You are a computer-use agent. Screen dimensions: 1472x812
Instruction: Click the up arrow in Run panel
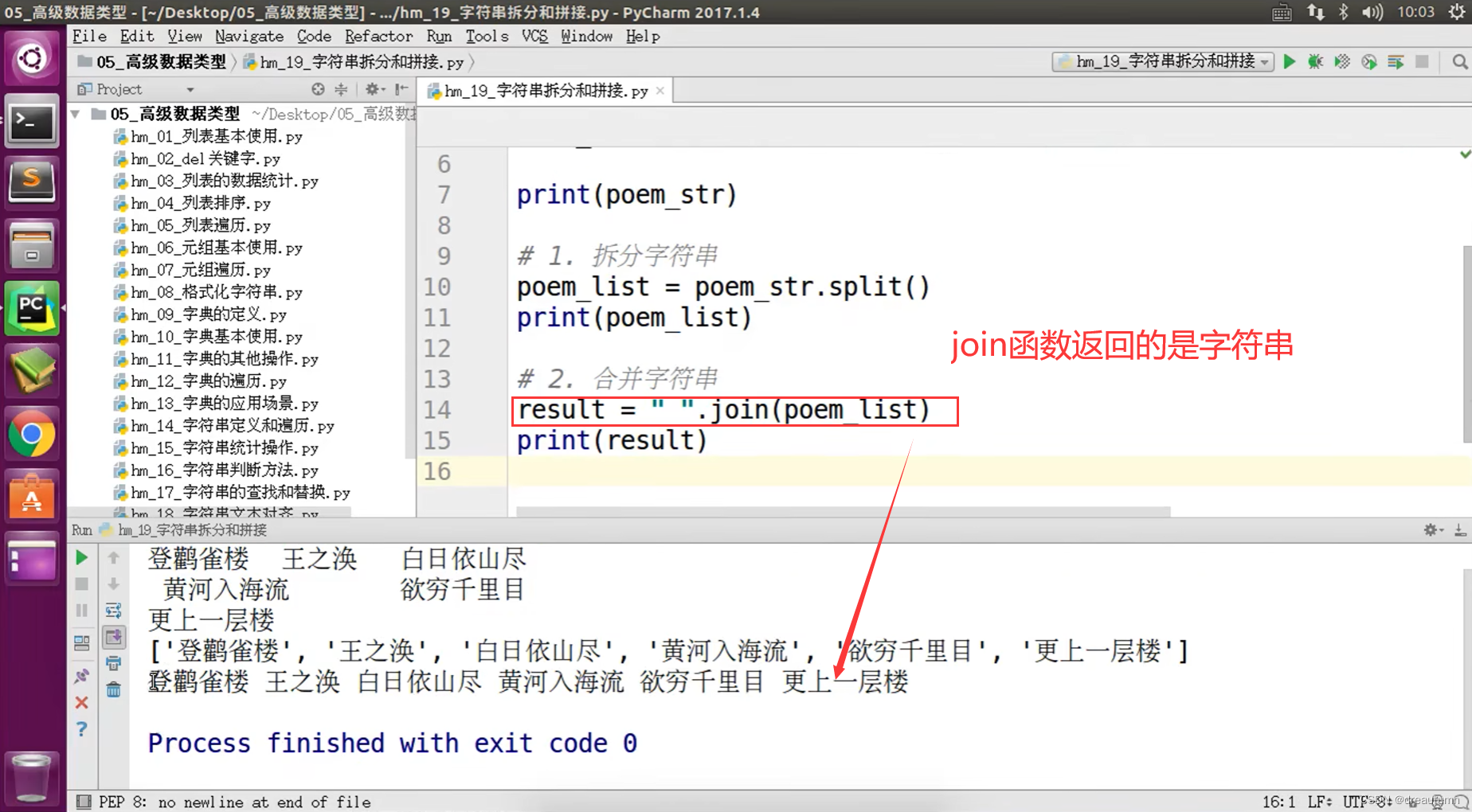pos(114,558)
